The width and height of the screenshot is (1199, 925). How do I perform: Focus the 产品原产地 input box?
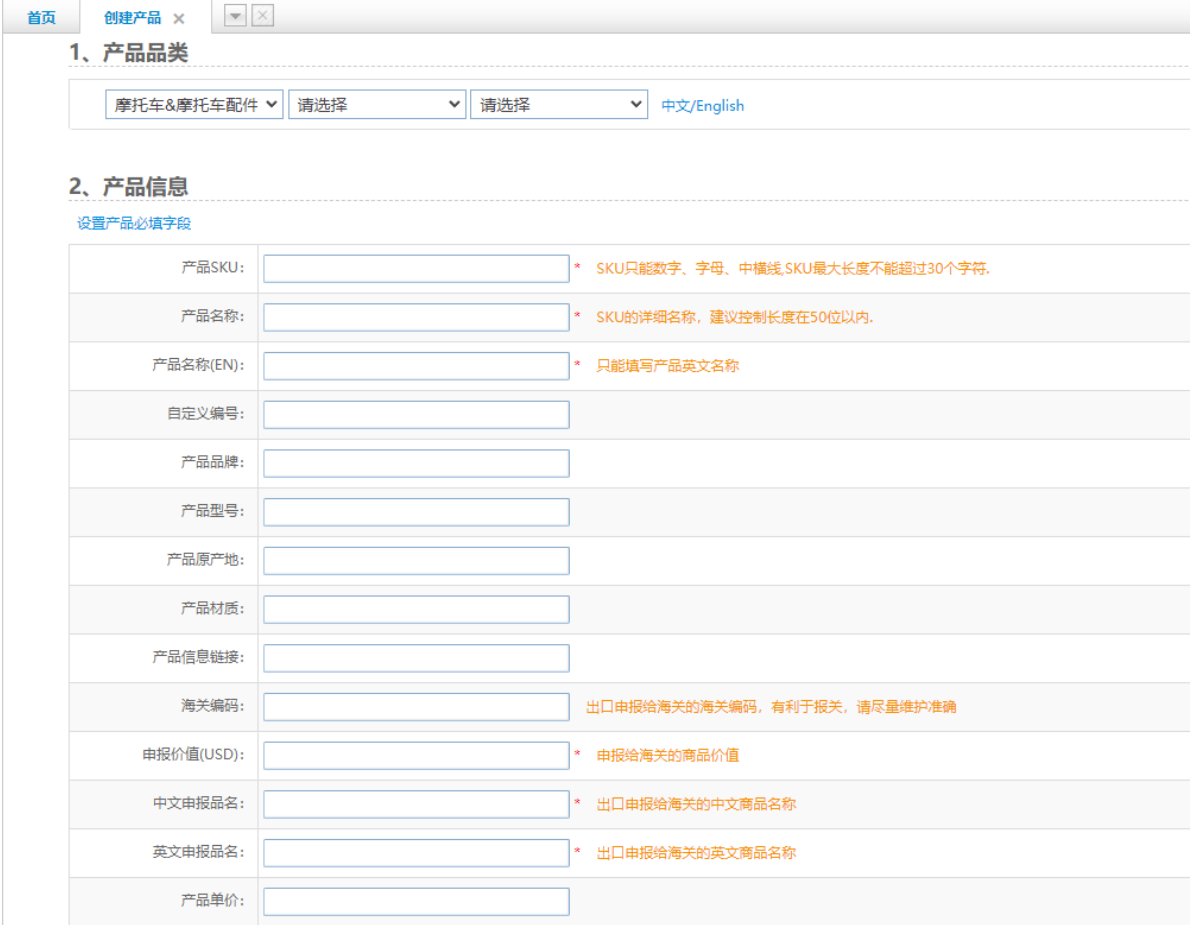pos(416,561)
